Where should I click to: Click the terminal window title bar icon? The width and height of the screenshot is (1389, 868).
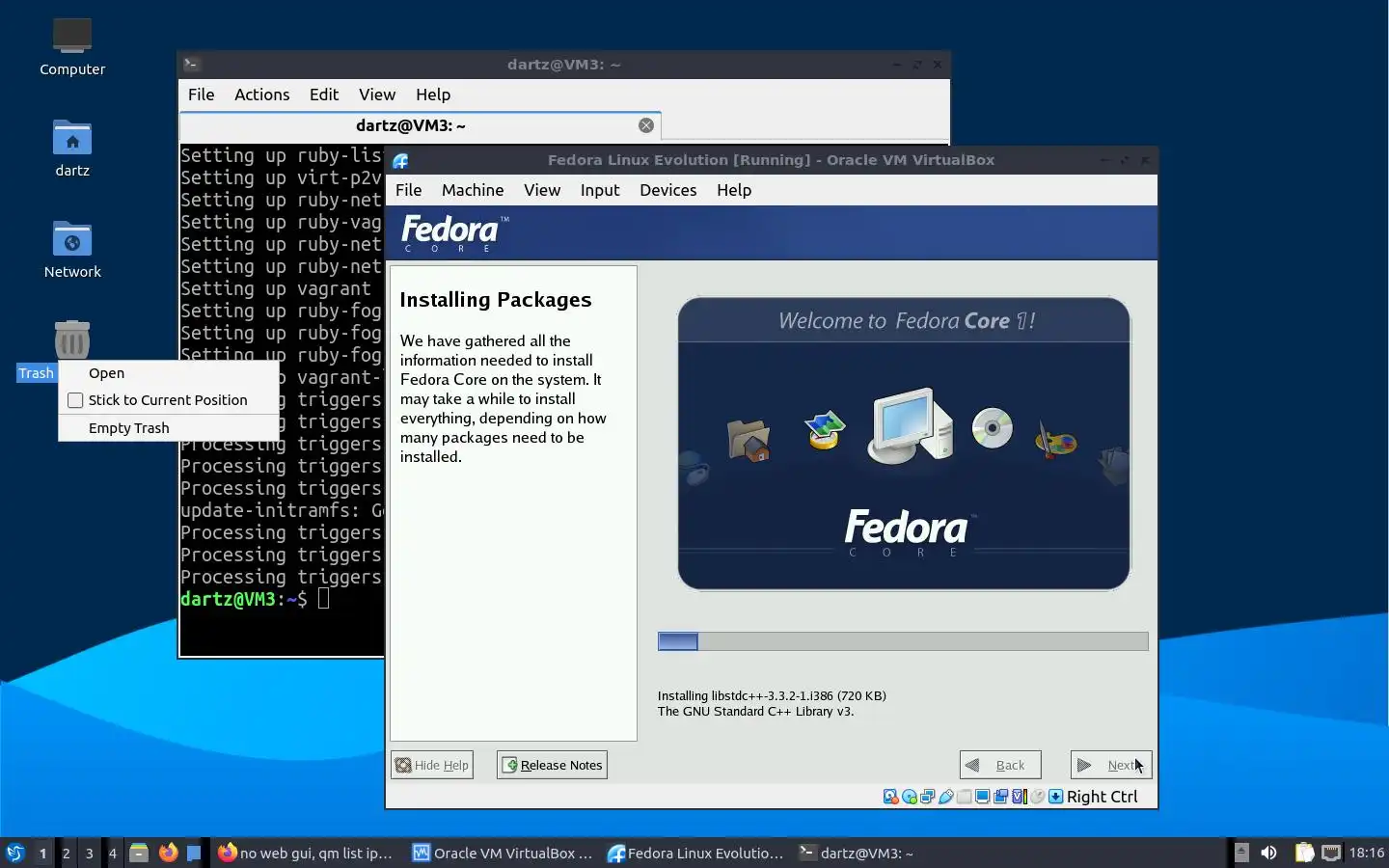[192, 65]
